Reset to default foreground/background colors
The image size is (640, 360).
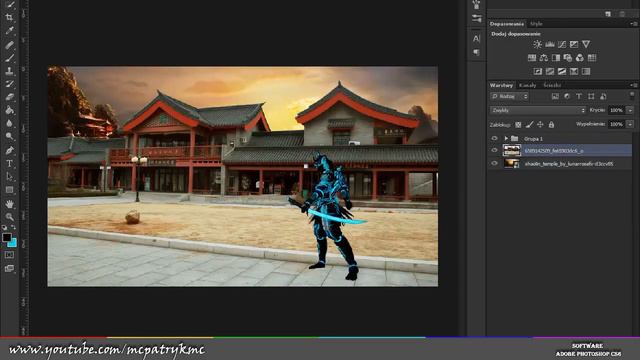click(x=4, y=227)
